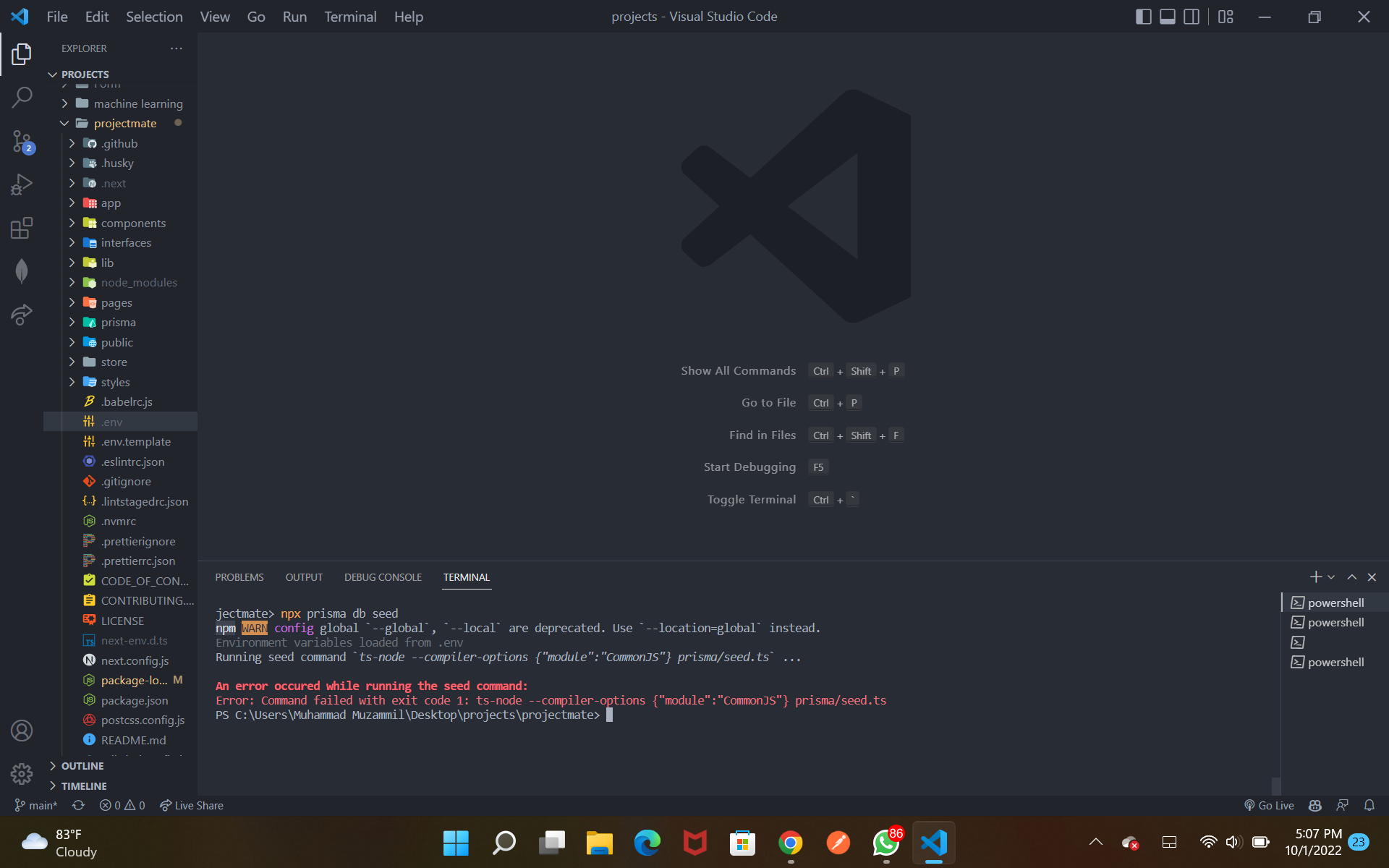
Task: Open the Search sidebar panel
Action: pyautogui.click(x=22, y=97)
